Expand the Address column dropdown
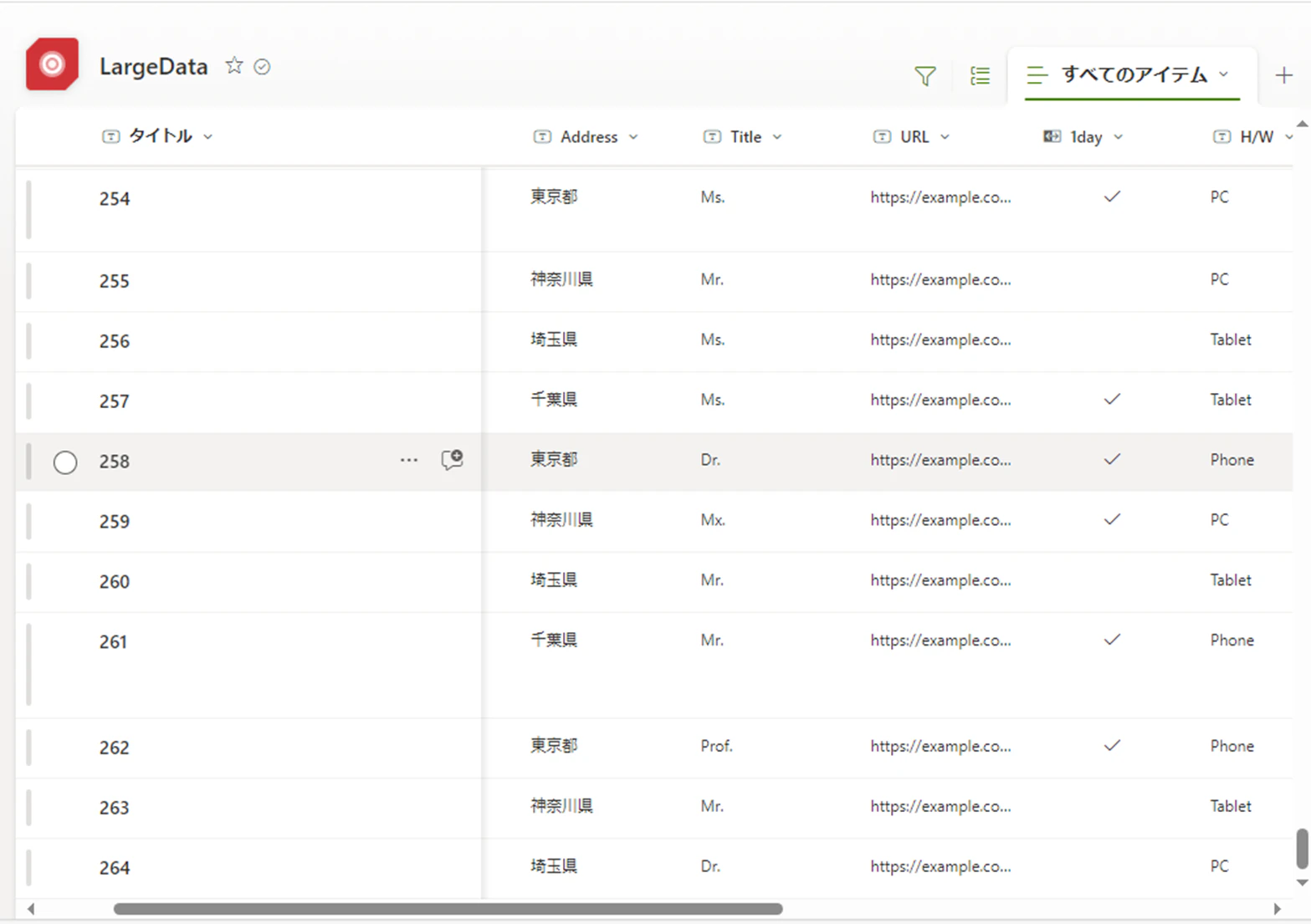Image resolution: width=1311 pixels, height=924 pixels. [633, 137]
